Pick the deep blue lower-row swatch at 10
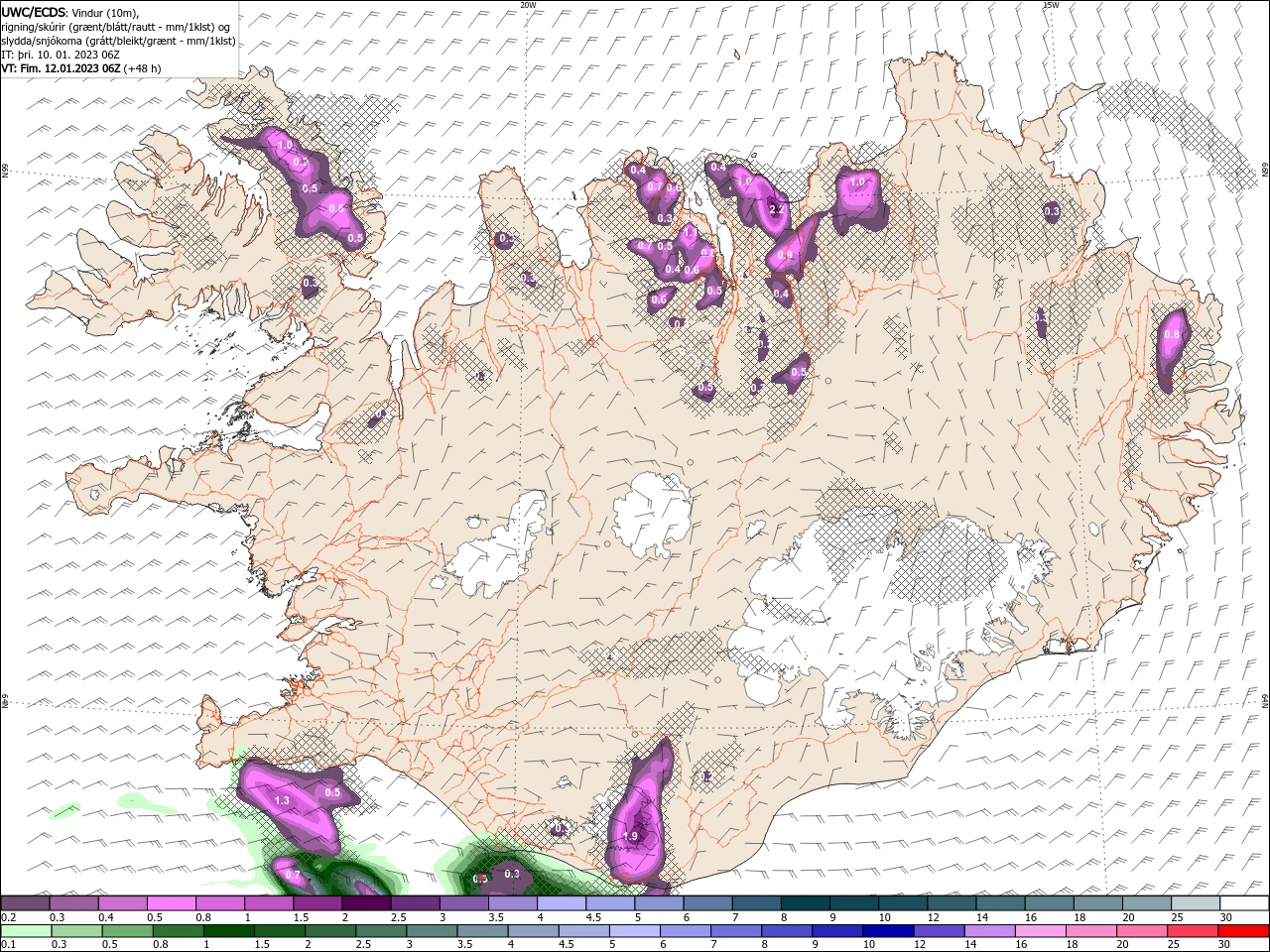The height and width of the screenshot is (952, 1270). click(x=886, y=931)
